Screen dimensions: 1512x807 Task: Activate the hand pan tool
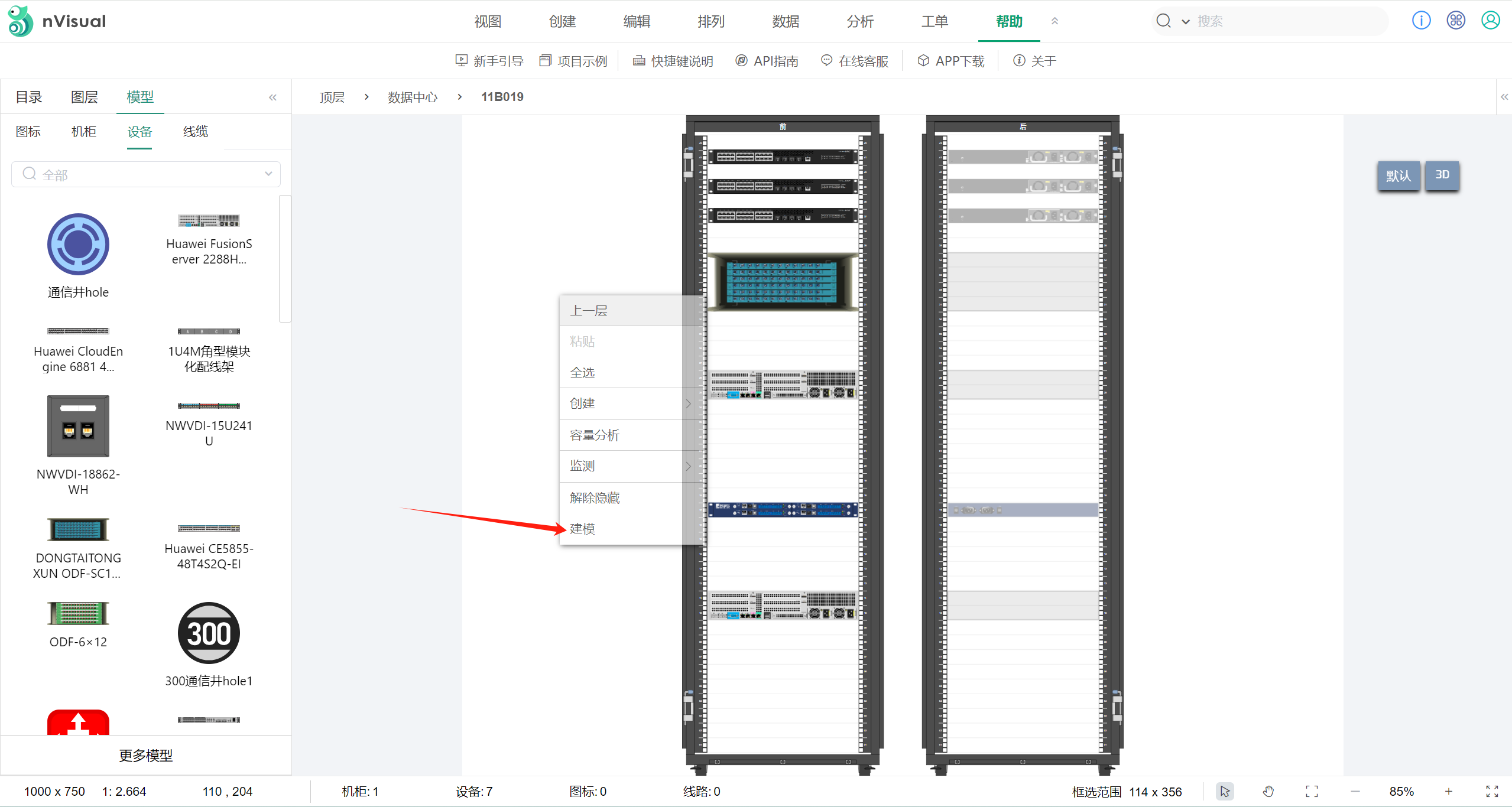click(1268, 791)
